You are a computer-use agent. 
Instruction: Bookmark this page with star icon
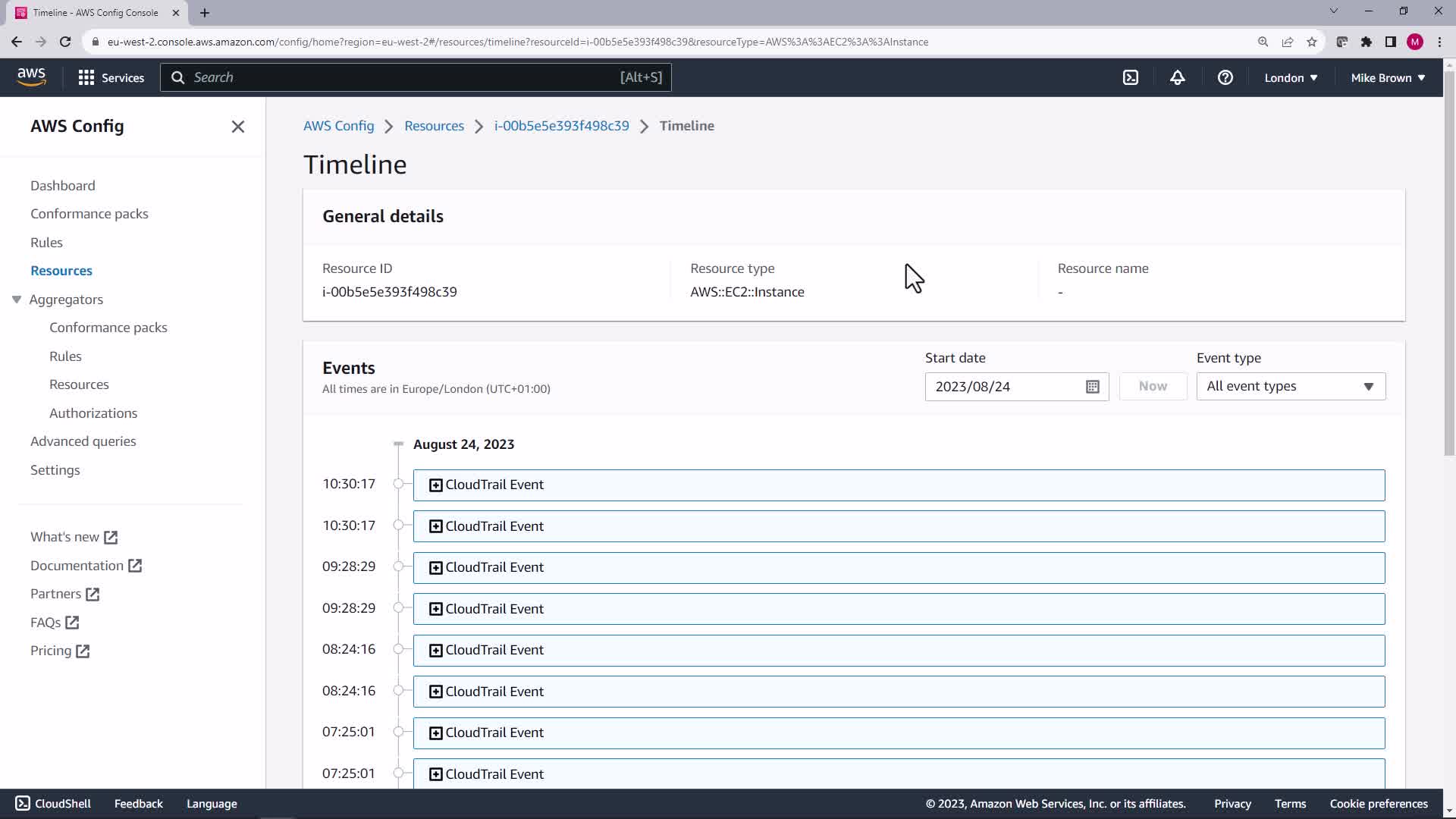(x=1311, y=42)
